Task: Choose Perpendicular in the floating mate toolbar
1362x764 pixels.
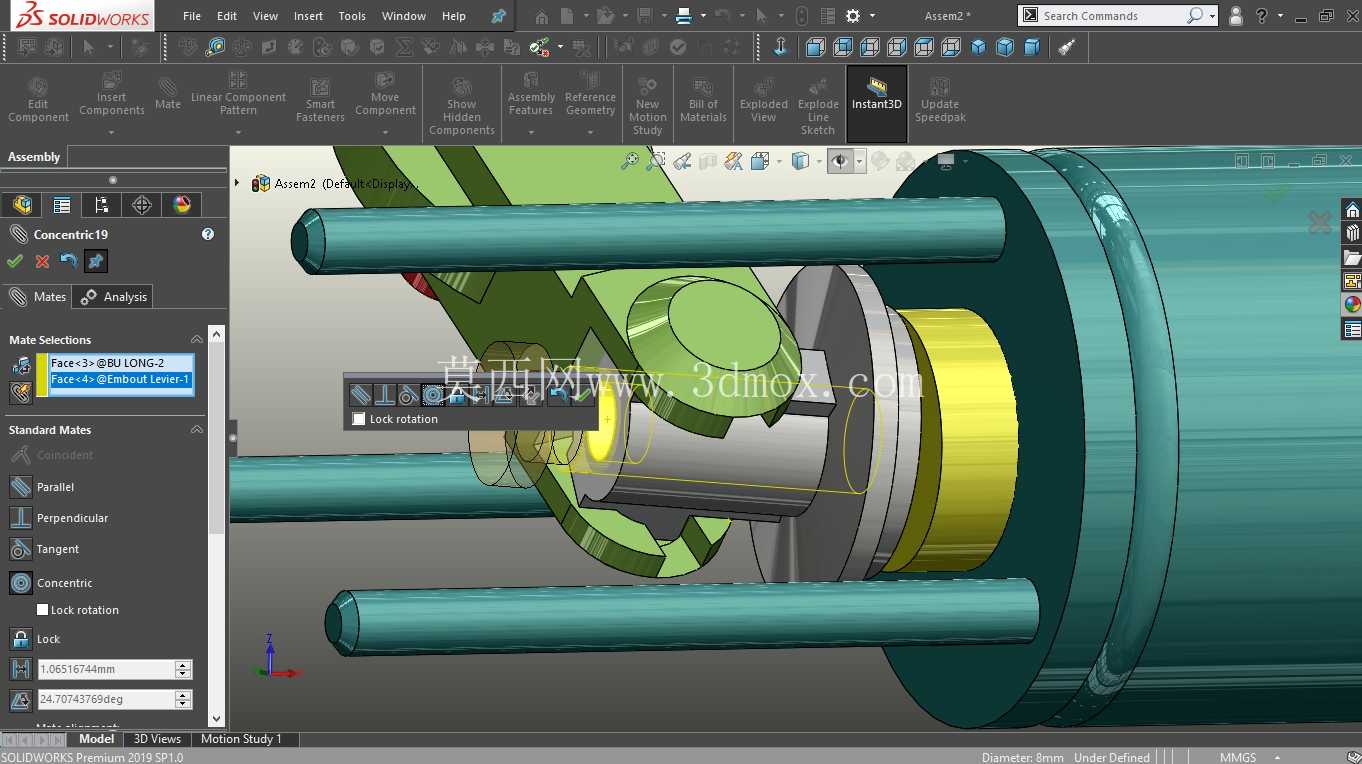Action: [x=385, y=395]
